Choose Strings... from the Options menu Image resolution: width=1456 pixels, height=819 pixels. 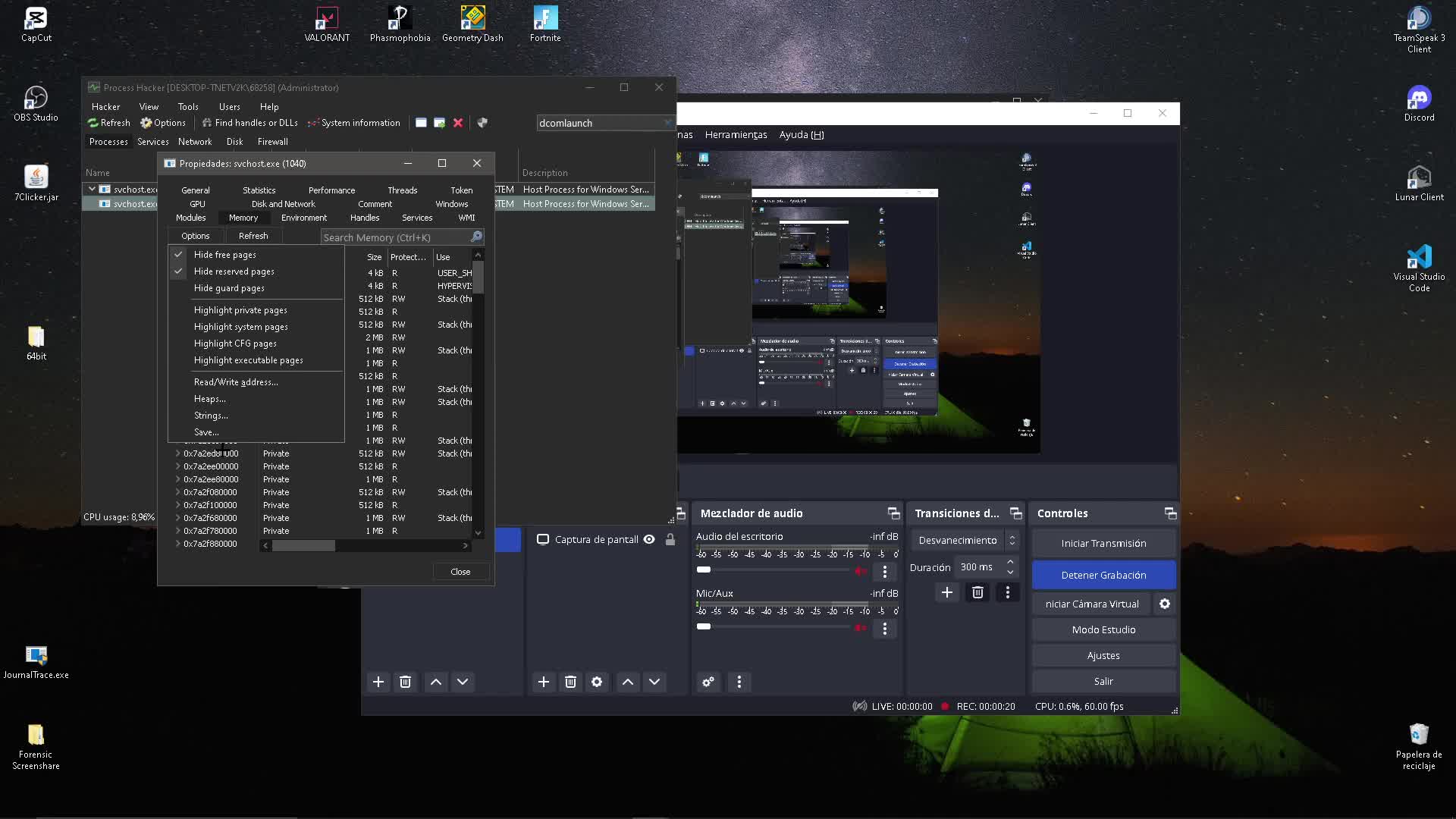click(x=211, y=416)
